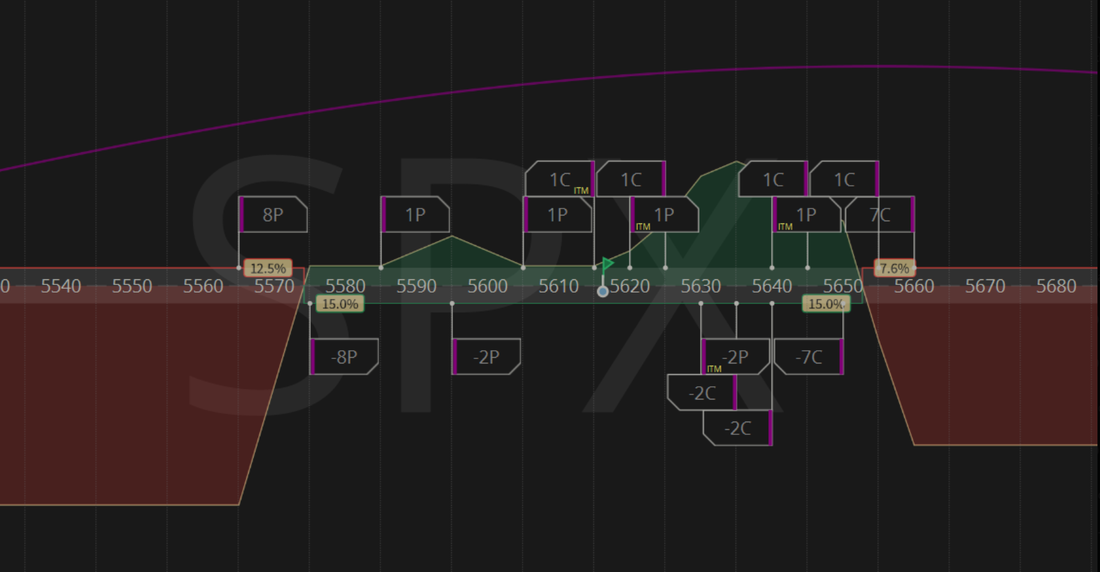Click the -2P short put flag tagged ITM

pos(735,357)
